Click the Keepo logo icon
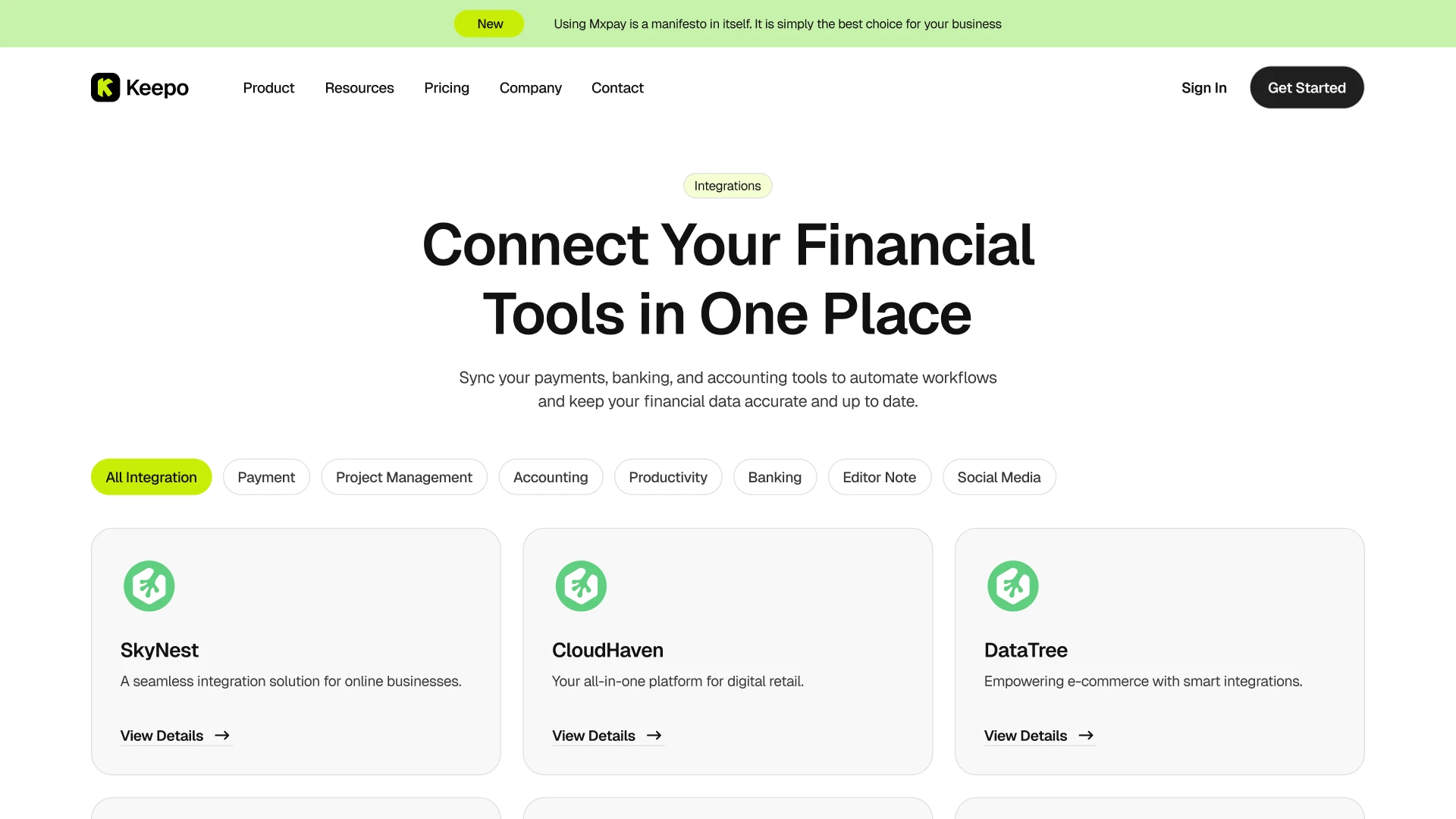The width and height of the screenshot is (1456, 819). click(105, 87)
